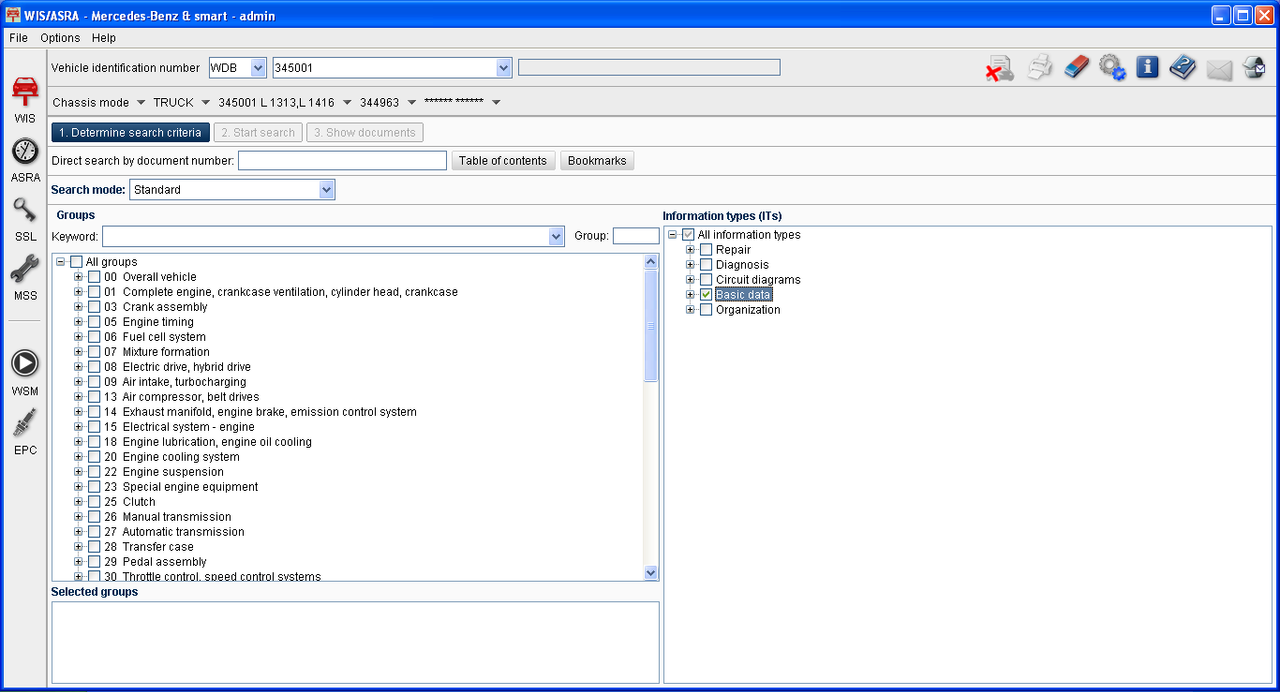
Task: Click the groups list scroll up arrow
Action: (x=651, y=262)
